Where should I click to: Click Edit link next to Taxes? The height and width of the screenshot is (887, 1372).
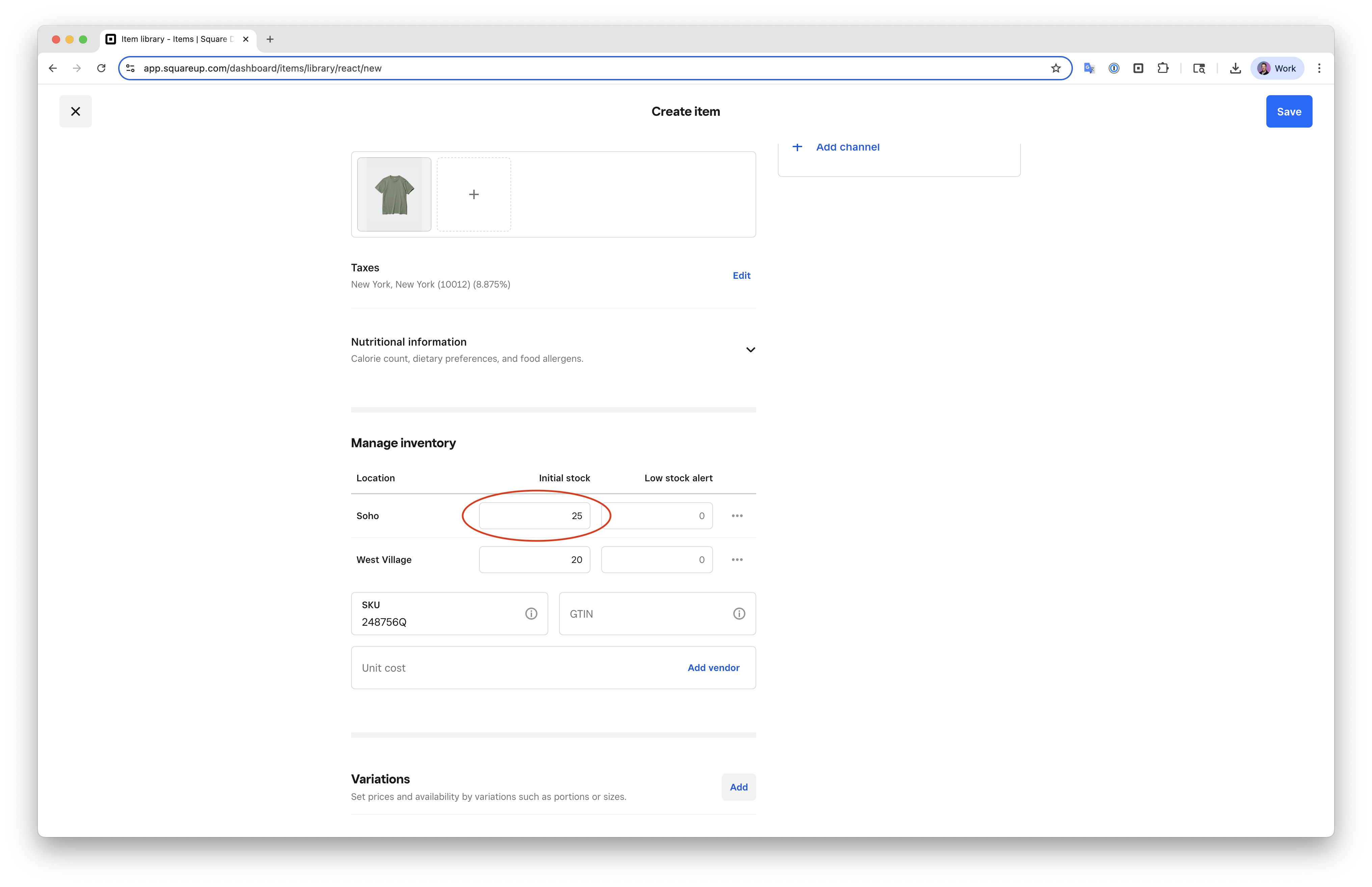[x=741, y=275]
